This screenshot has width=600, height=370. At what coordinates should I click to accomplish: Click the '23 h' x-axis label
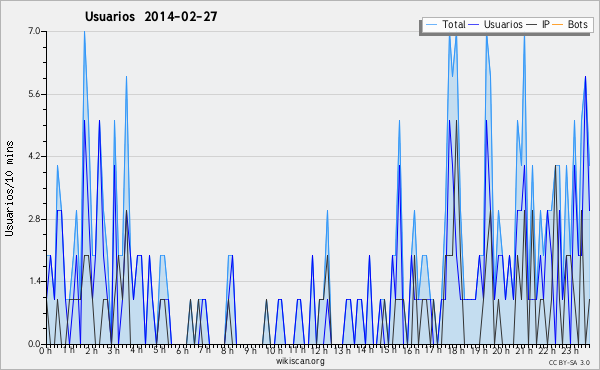[x=570, y=350]
